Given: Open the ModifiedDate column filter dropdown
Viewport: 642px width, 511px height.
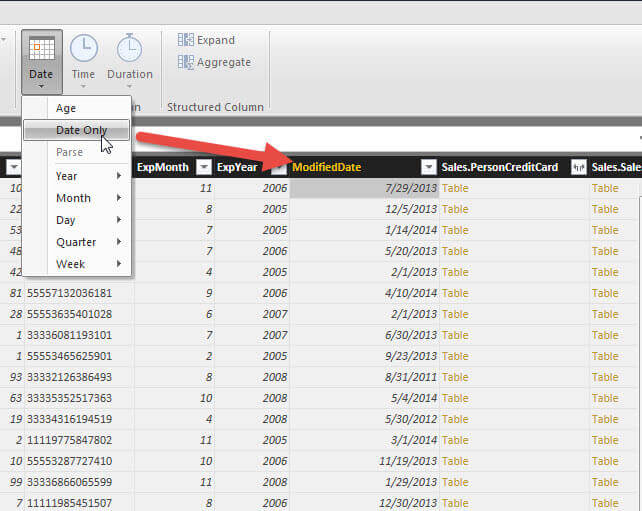Looking at the screenshot, I should point(428,167).
